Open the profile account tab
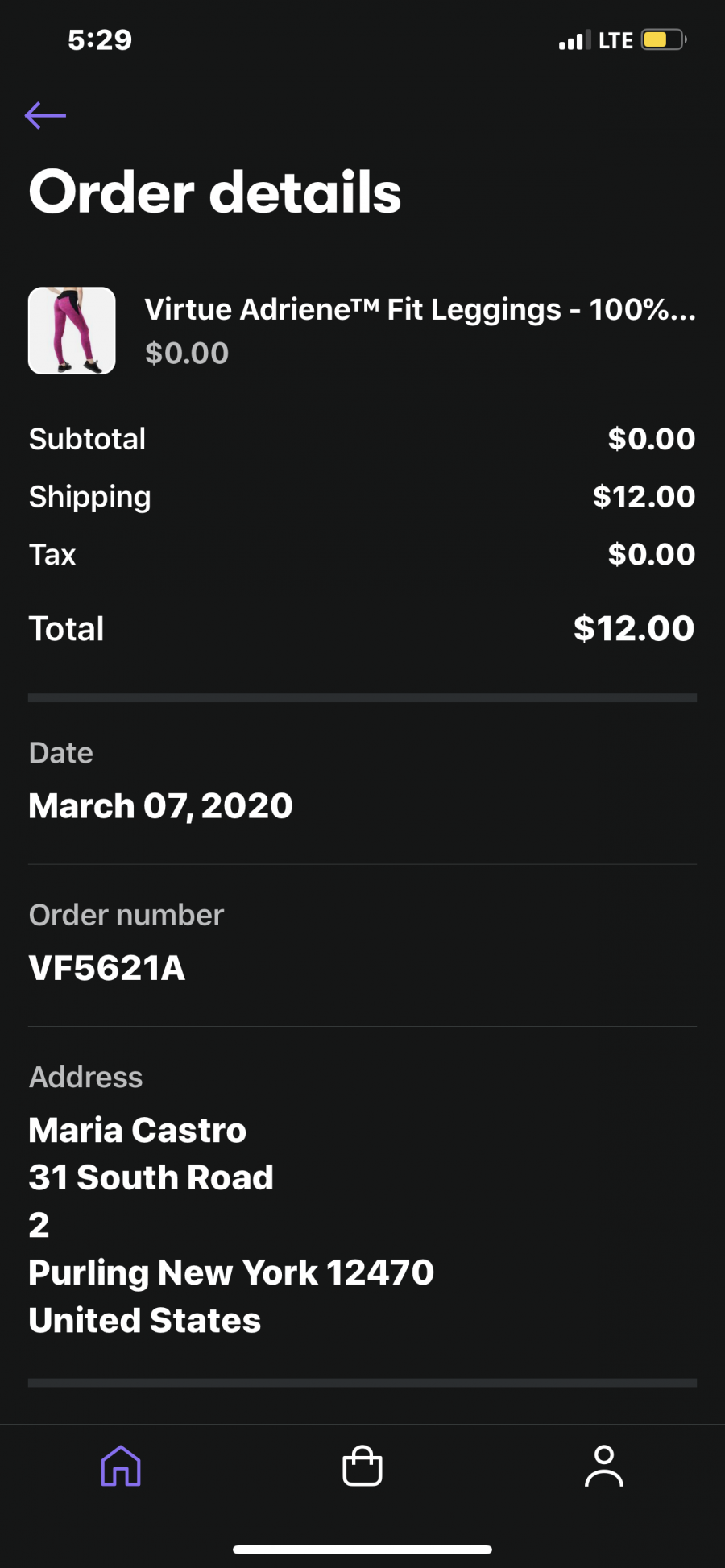 (604, 1465)
